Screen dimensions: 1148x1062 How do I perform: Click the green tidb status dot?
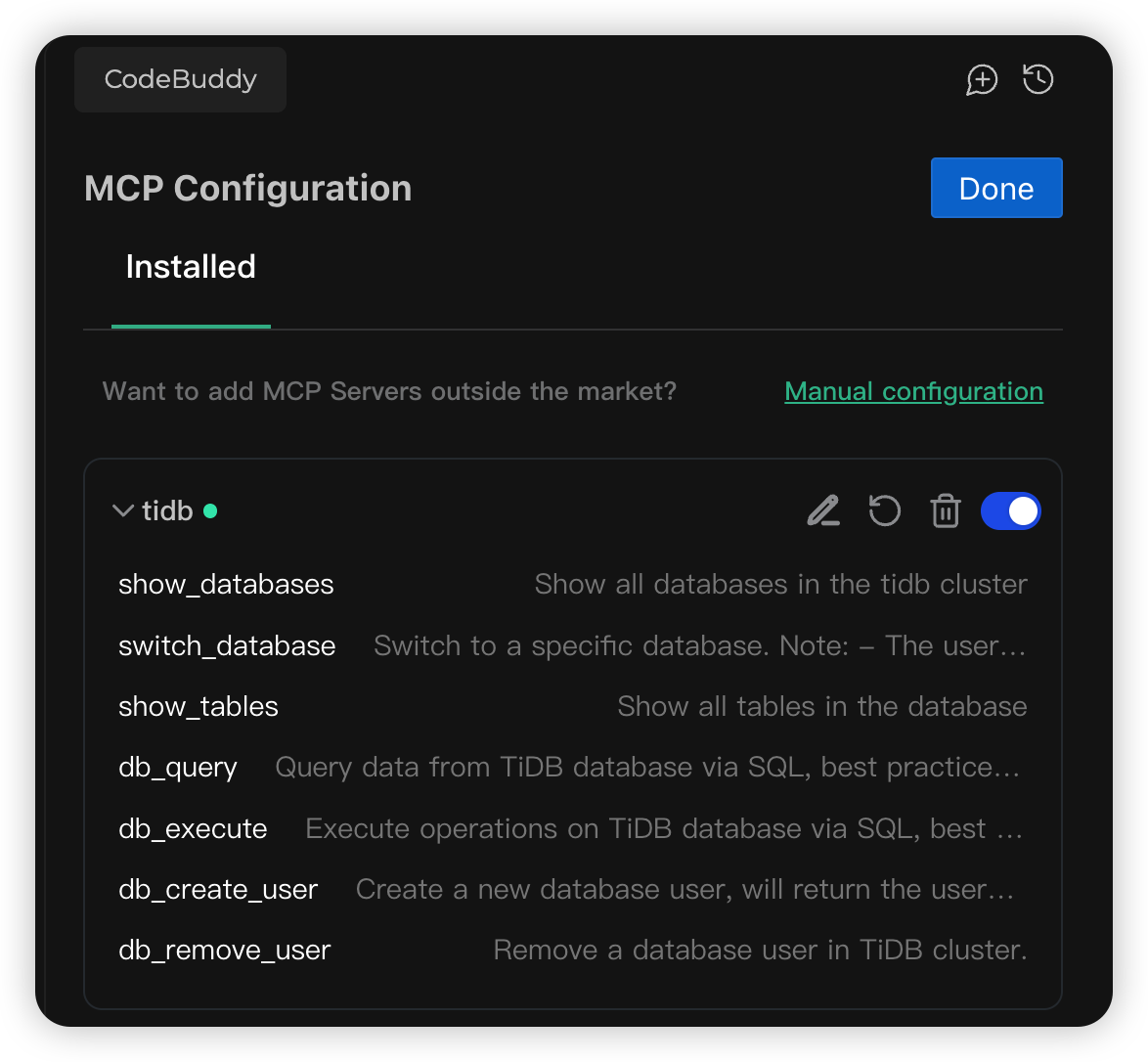[x=210, y=510]
